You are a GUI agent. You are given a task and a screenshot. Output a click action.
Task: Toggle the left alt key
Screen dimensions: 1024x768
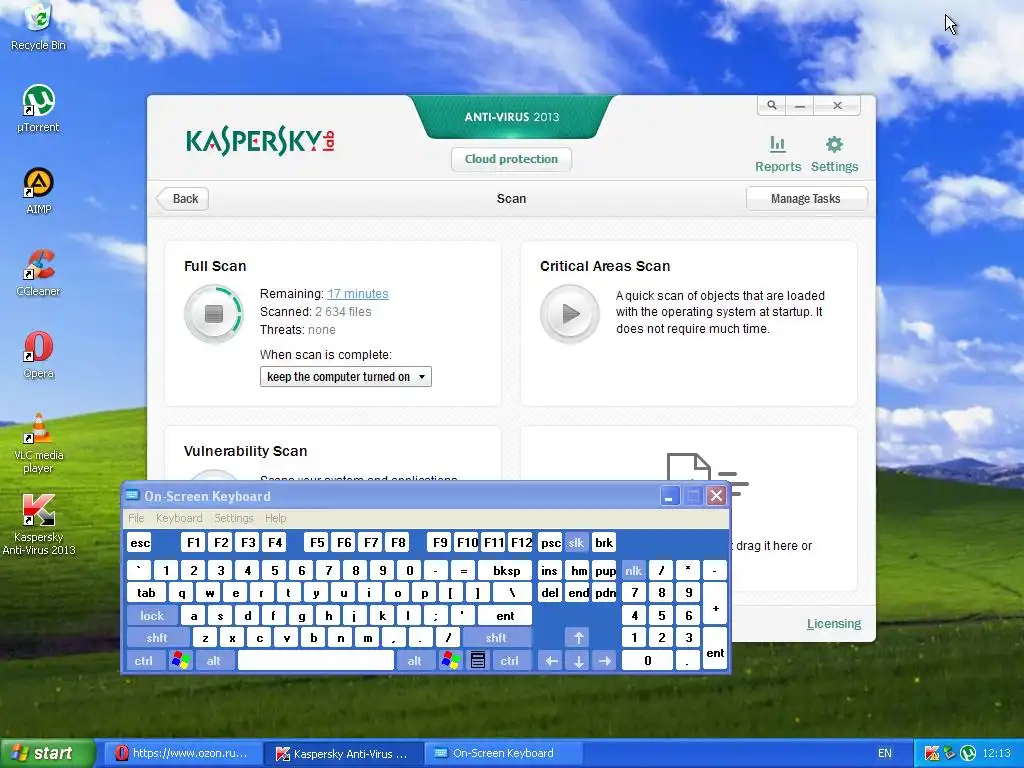click(214, 661)
